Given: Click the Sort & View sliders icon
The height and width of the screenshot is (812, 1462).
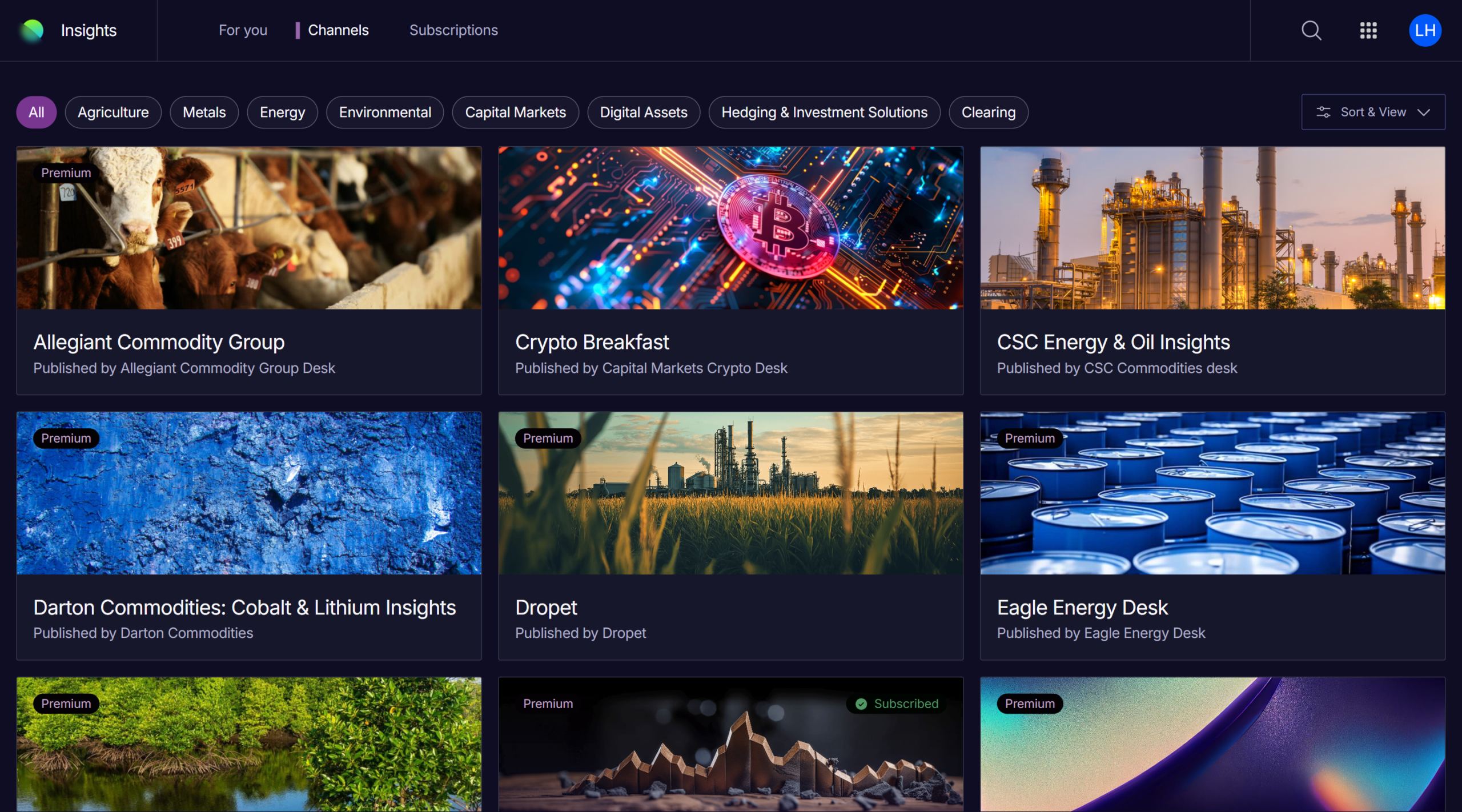Looking at the screenshot, I should (x=1323, y=112).
